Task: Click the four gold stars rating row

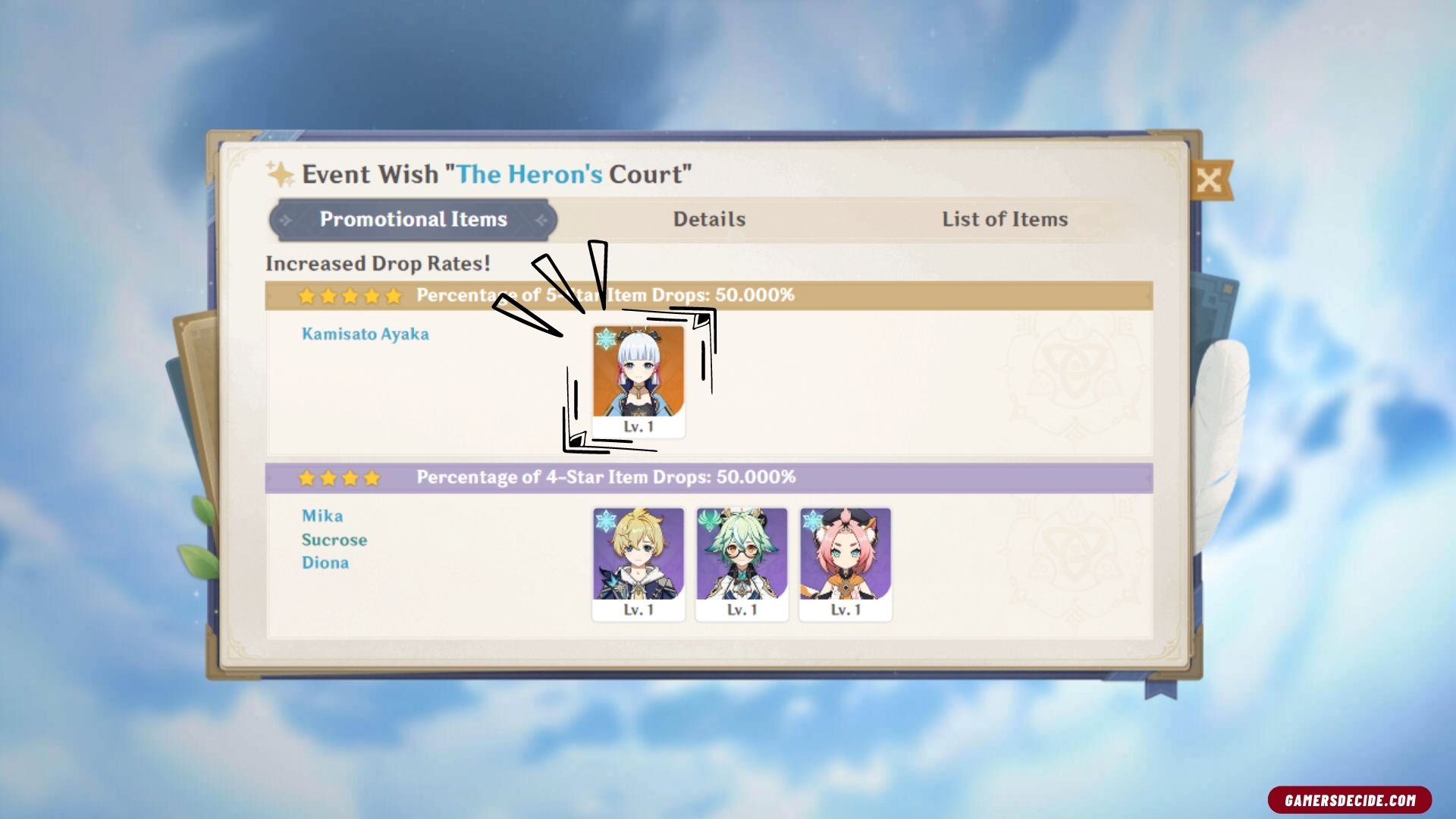Action: pyautogui.click(x=339, y=478)
